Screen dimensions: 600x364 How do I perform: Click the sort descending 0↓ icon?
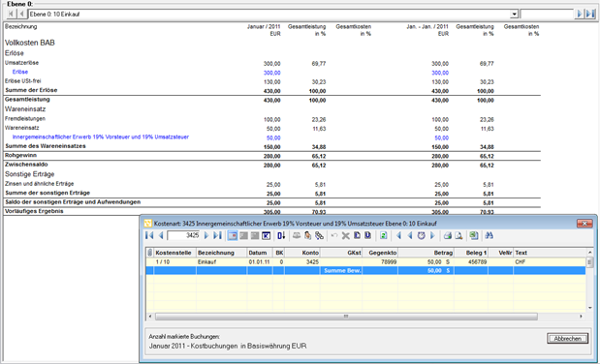pos(281,235)
